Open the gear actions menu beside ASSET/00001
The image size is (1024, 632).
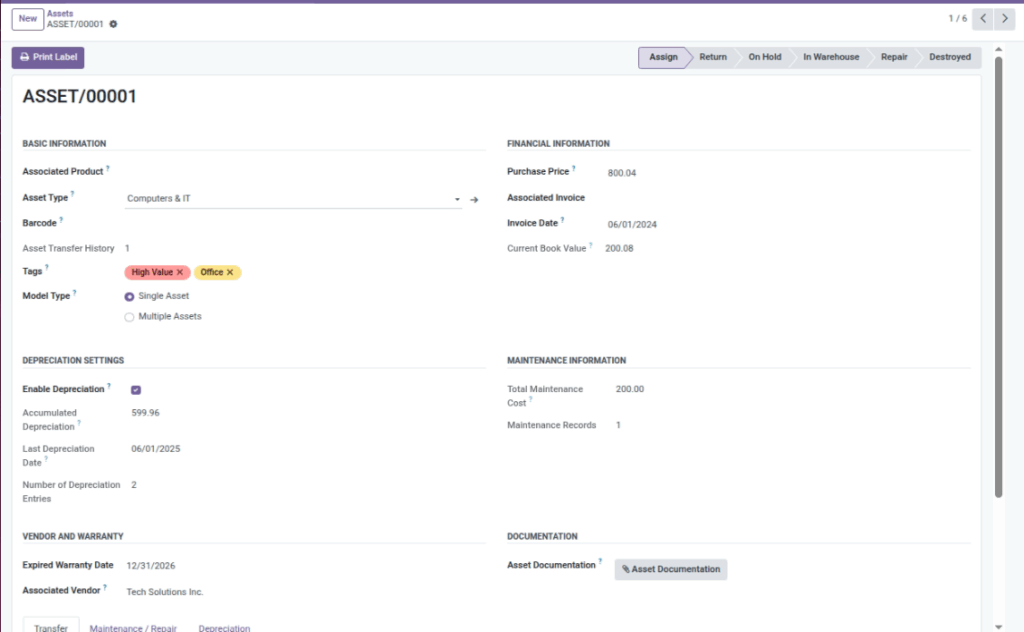click(x=113, y=24)
